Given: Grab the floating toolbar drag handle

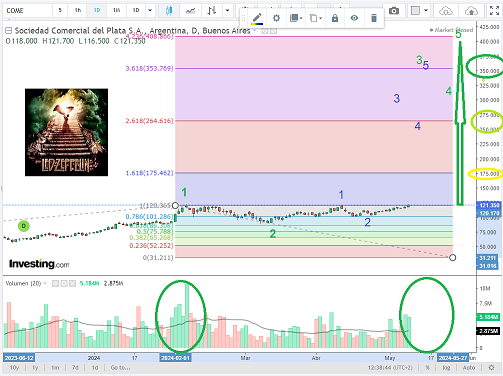Looking at the screenshot, I should coord(243,18).
